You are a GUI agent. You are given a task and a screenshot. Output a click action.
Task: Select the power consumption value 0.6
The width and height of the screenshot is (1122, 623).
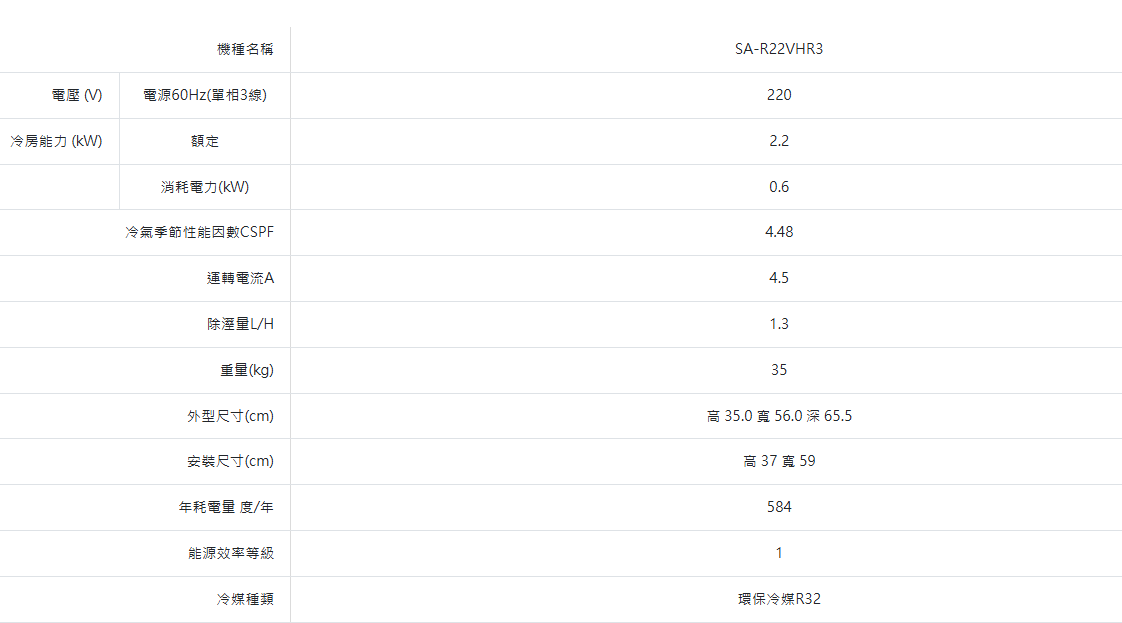coord(778,187)
